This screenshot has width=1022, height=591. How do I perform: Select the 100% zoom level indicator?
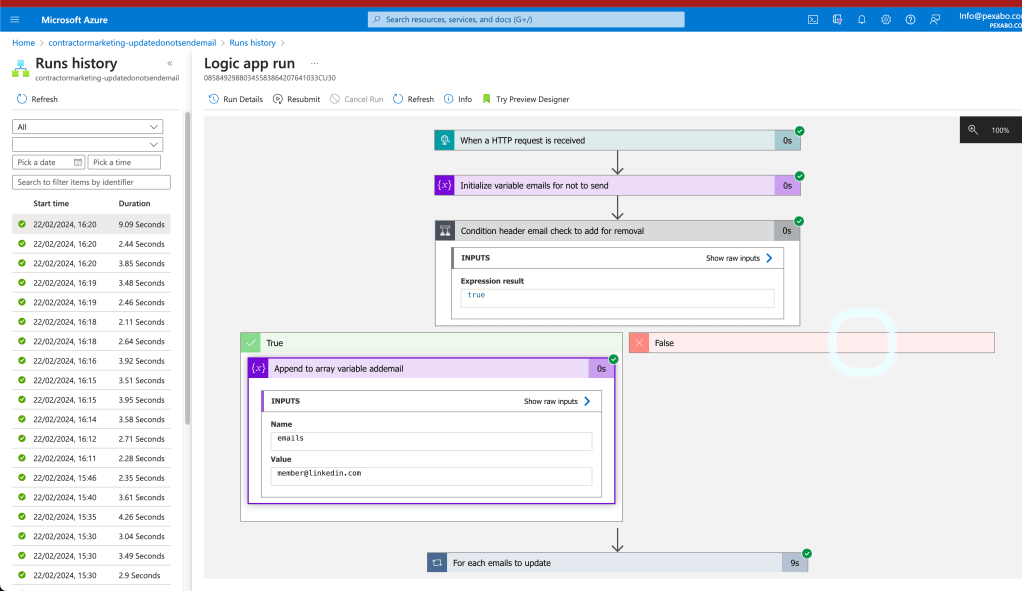[1000, 130]
